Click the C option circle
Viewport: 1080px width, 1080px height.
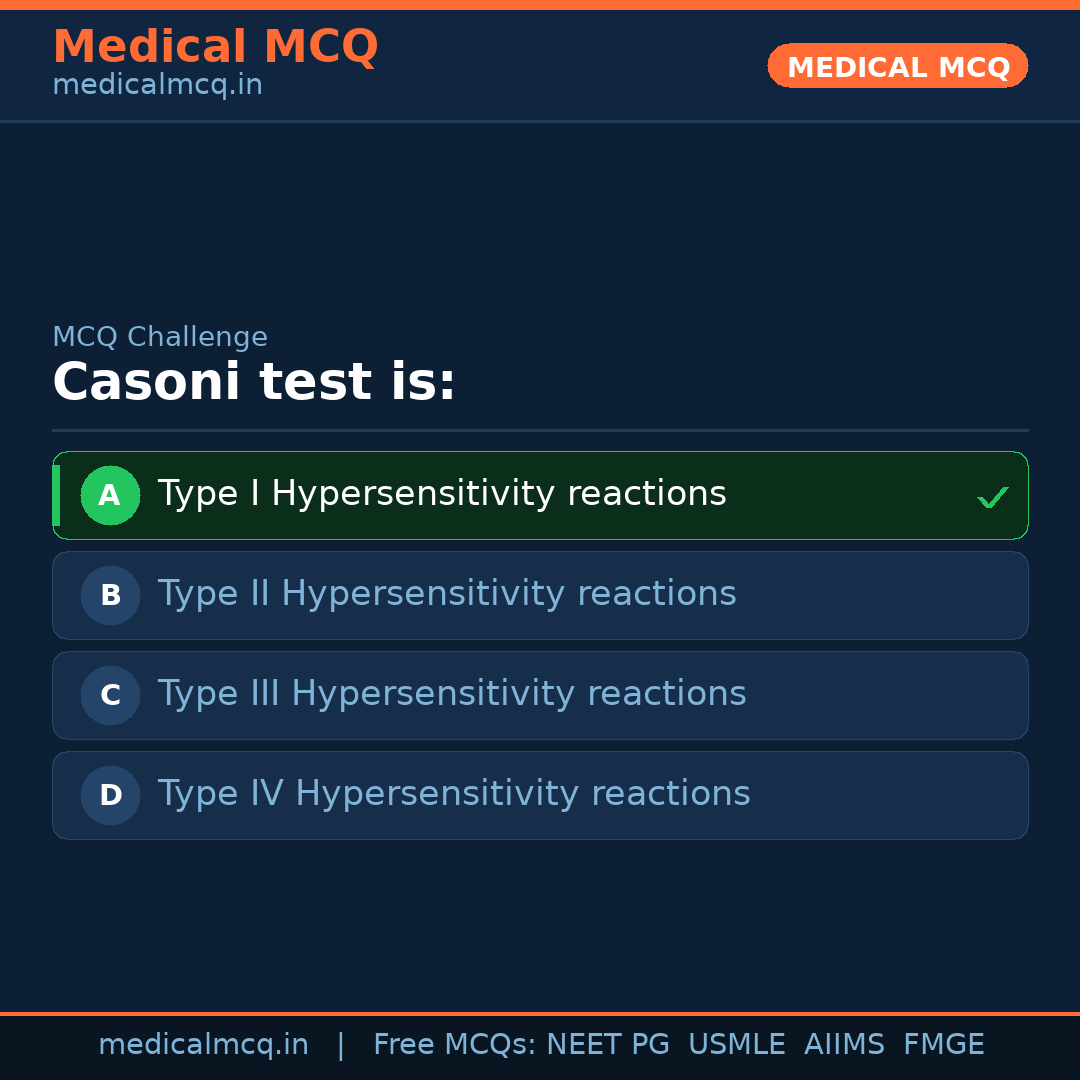point(110,695)
